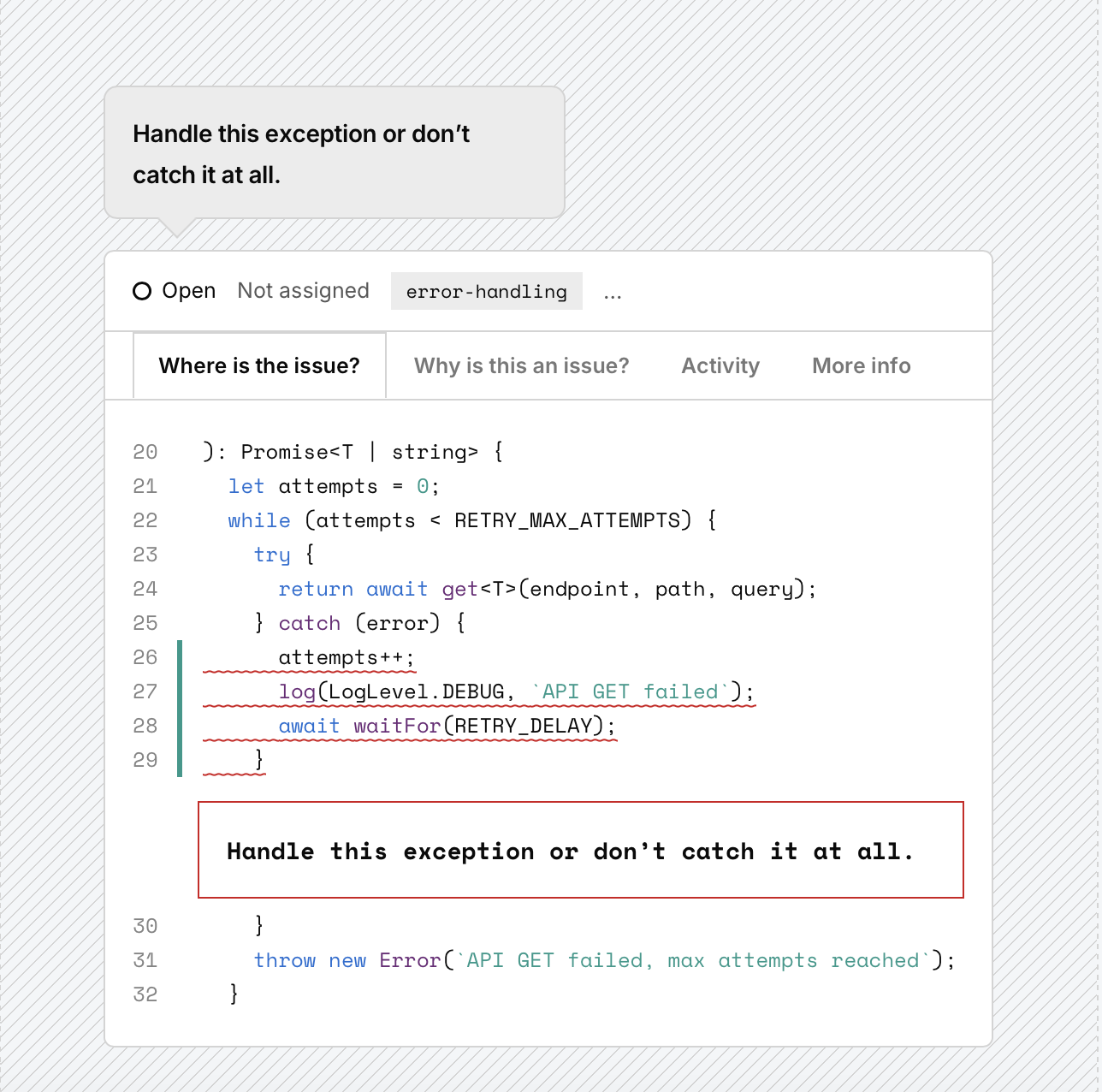Click the "await waitFor(RETRY_DELAY);" line
The width and height of the screenshot is (1102, 1092).
447,726
